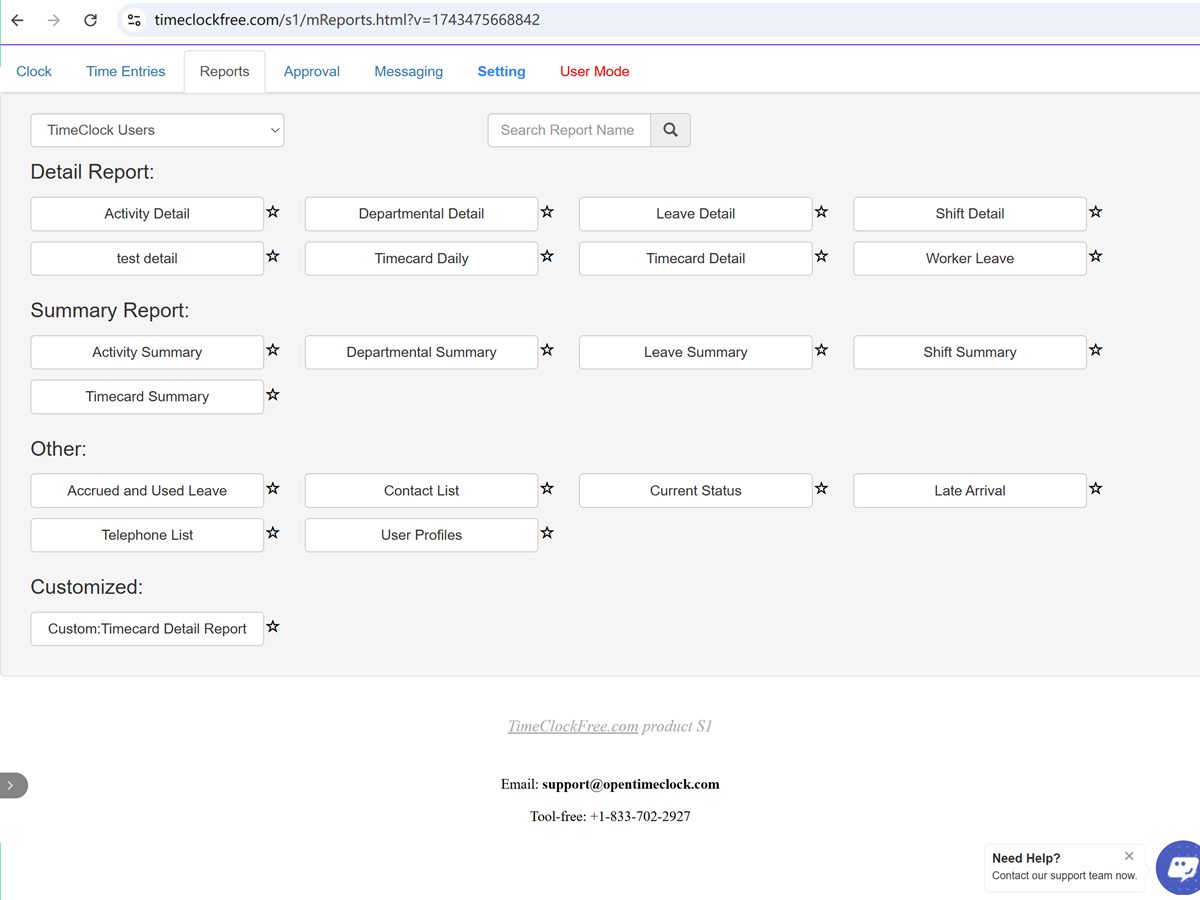Image resolution: width=1200 pixels, height=900 pixels.
Task: Follow the TimeClockFree.com footer link
Action: 573,726
